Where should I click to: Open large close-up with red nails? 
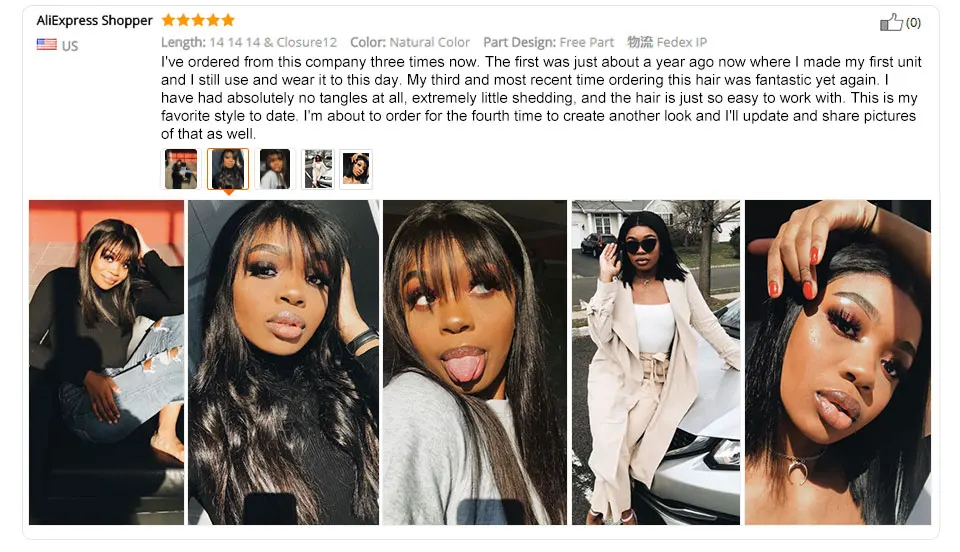click(838, 362)
